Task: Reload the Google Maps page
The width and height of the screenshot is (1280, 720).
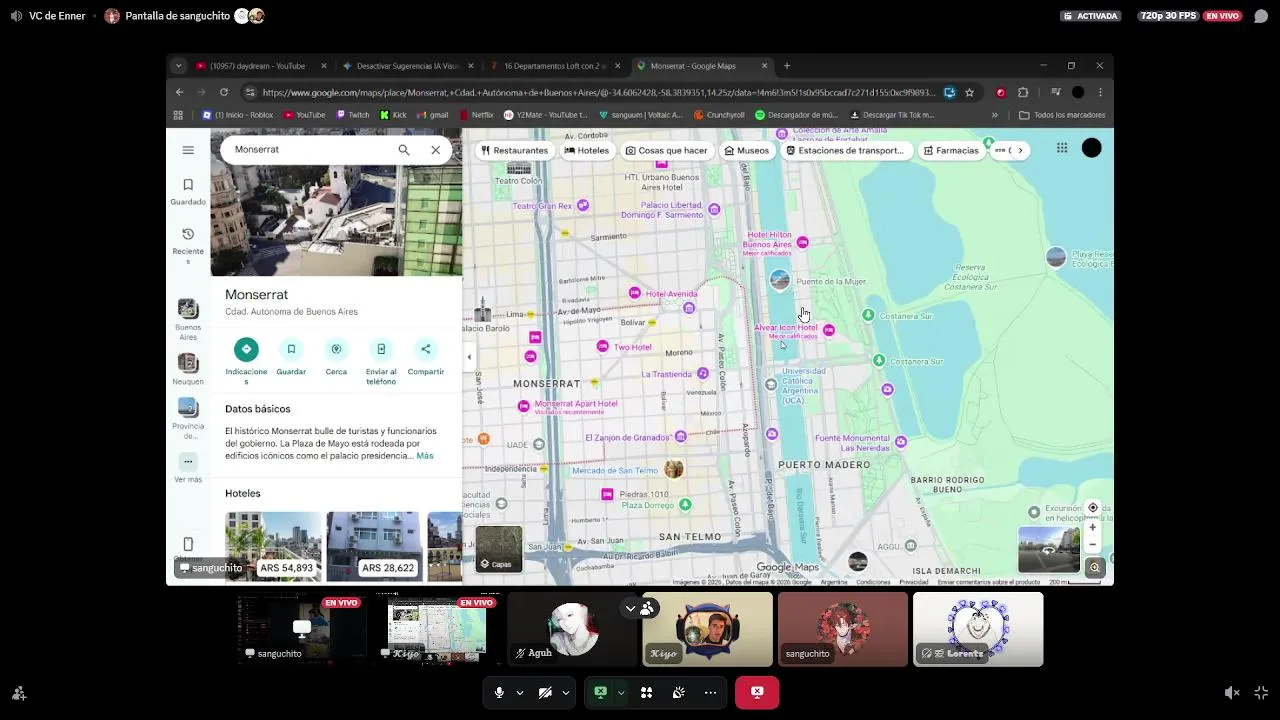Action: tap(223, 92)
